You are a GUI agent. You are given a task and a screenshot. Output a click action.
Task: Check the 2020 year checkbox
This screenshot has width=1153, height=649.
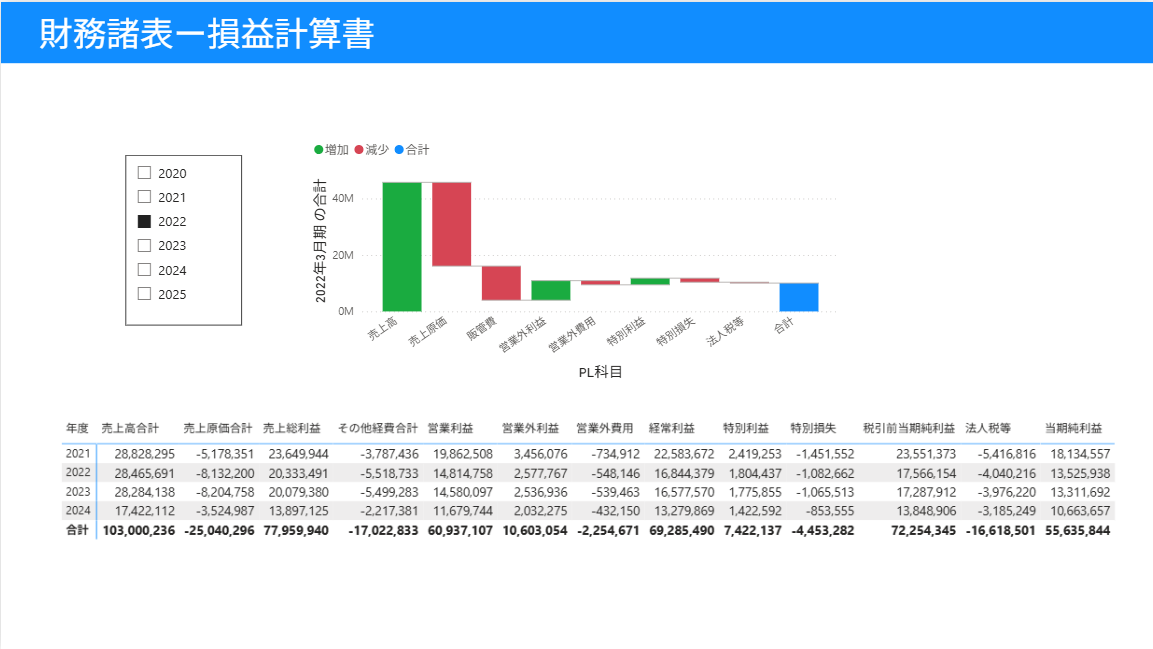pos(144,173)
